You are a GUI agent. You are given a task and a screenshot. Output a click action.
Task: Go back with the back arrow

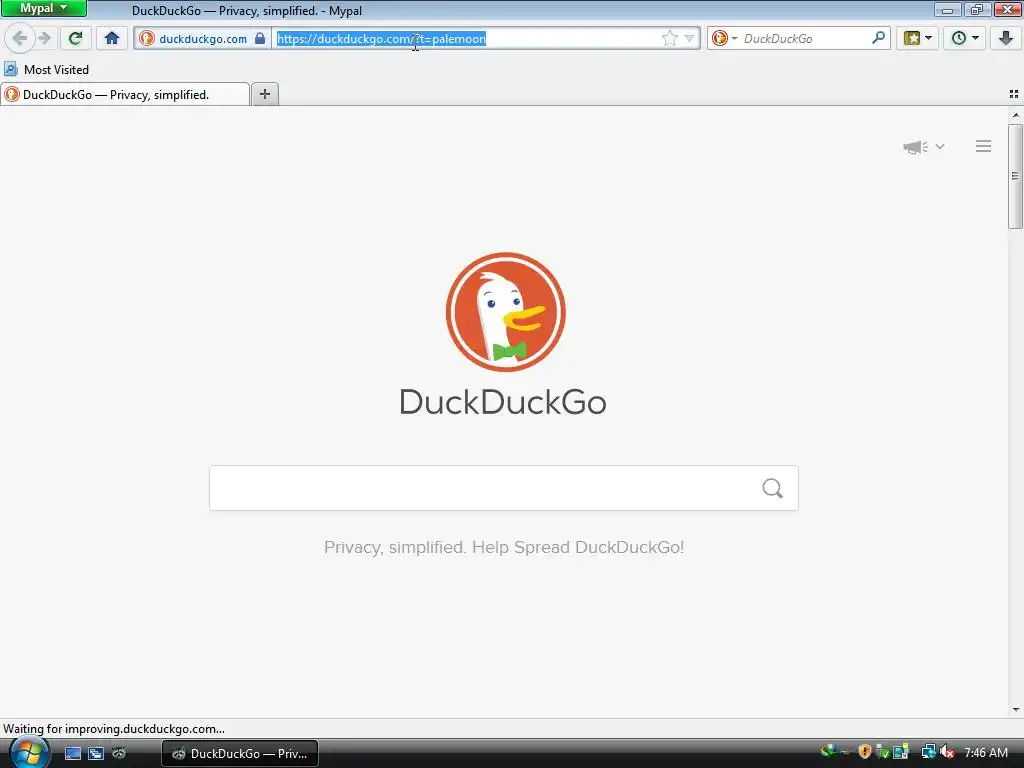pos(20,38)
